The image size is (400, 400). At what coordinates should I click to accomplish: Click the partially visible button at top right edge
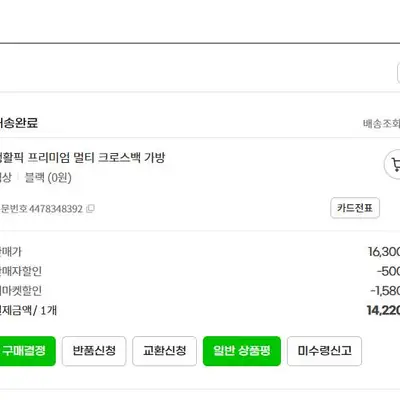click(399, 73)
